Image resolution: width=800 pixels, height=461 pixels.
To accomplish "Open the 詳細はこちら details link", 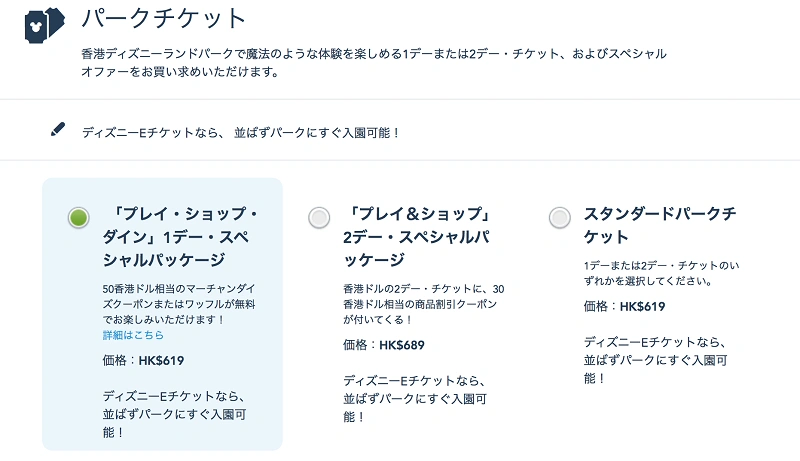I will pyautogui.click(x=133, y=335).
